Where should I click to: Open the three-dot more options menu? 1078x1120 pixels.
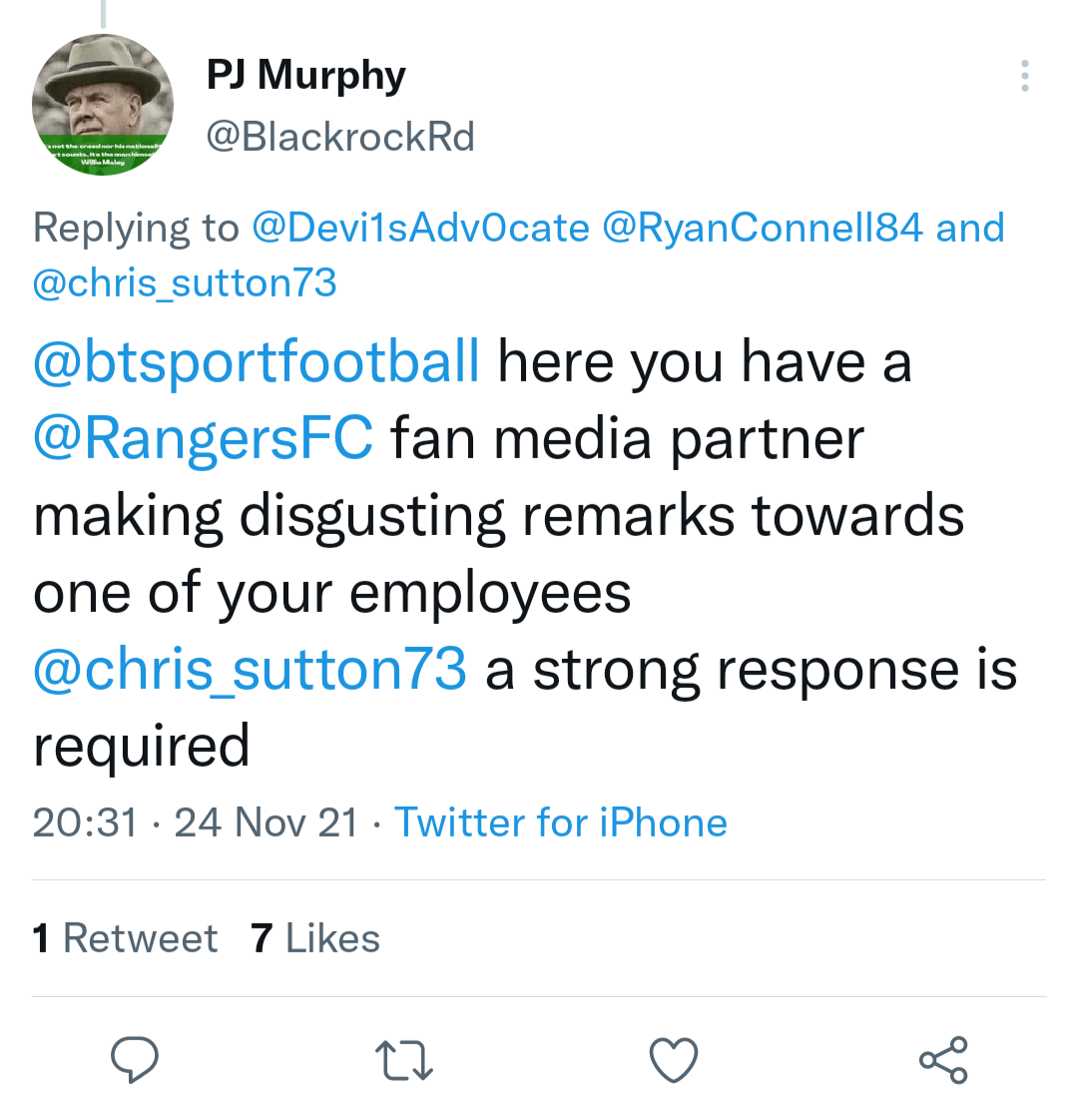[1024, 77]
